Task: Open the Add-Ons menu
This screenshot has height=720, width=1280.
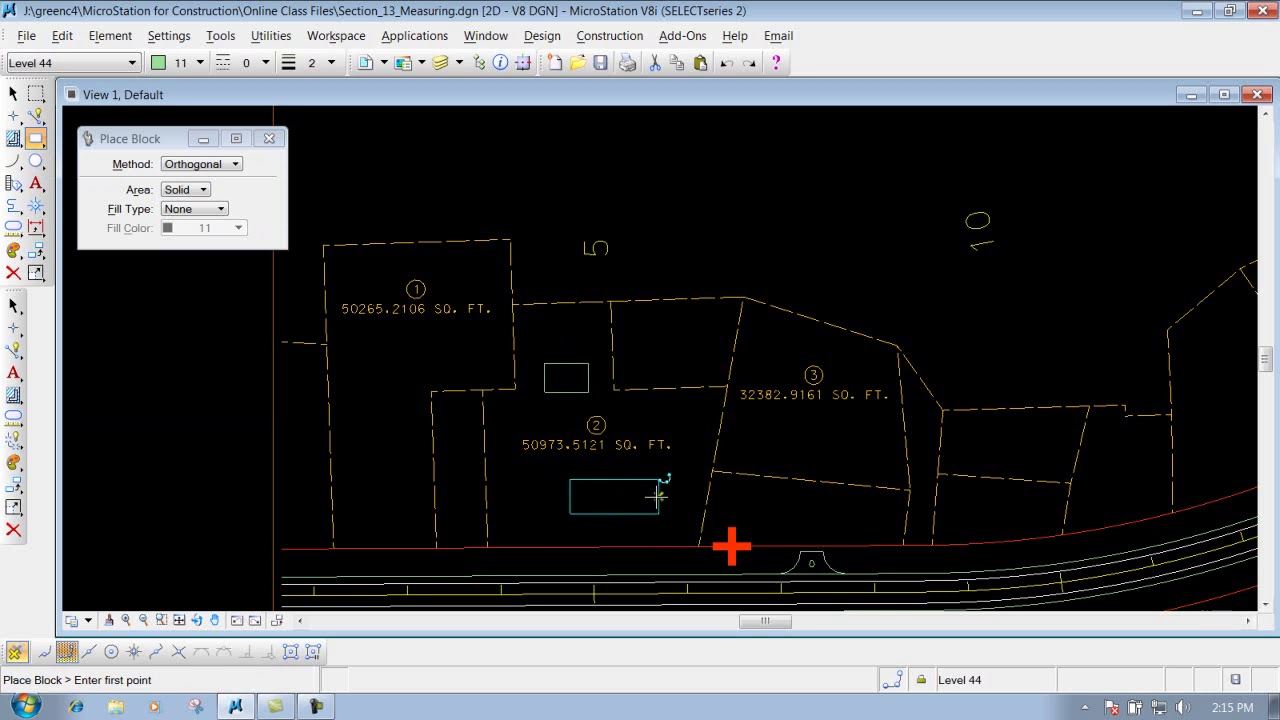Action: pyautogui.click(x=683, y=36)
